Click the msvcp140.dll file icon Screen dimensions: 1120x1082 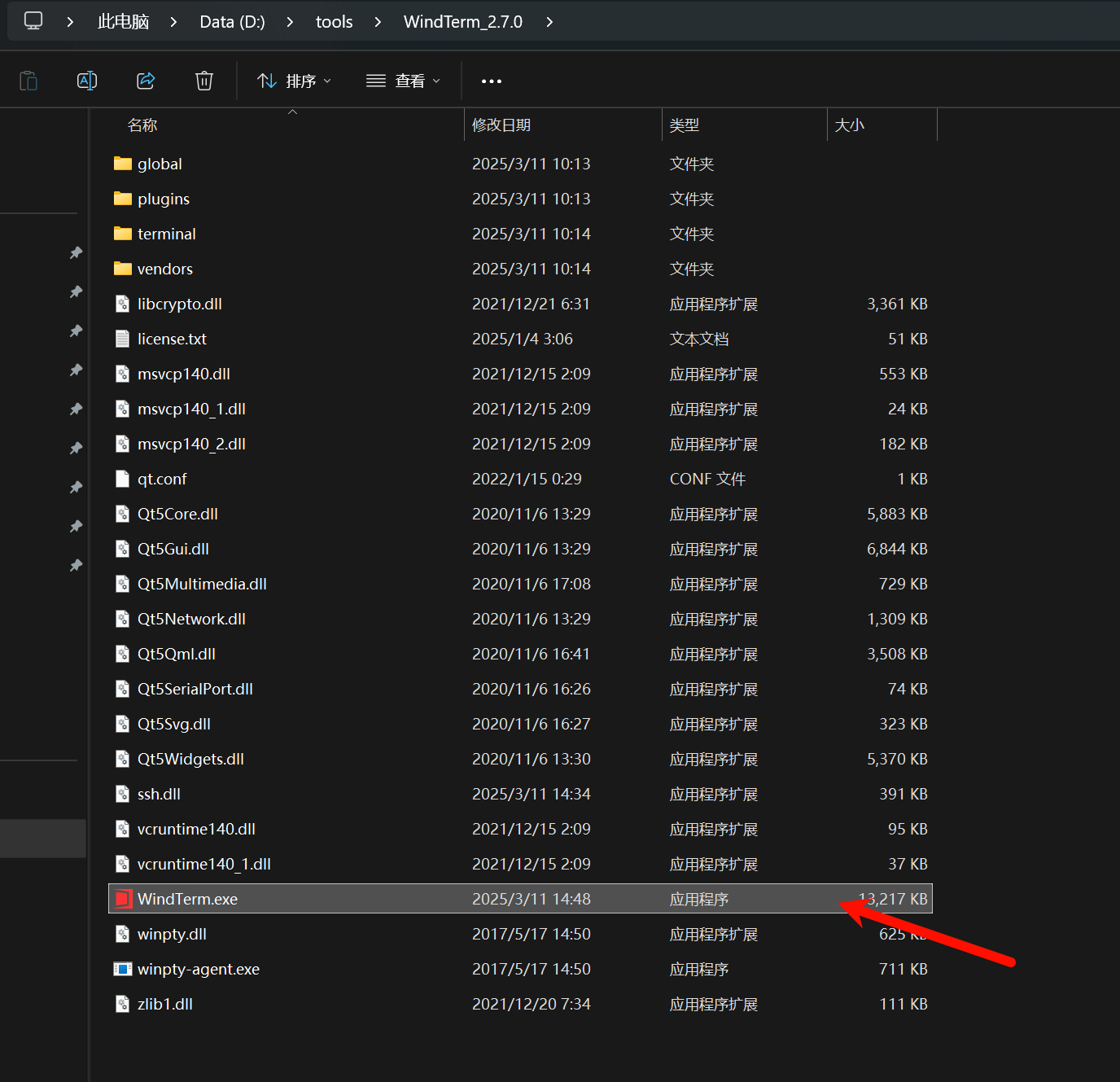click(123, 374)
